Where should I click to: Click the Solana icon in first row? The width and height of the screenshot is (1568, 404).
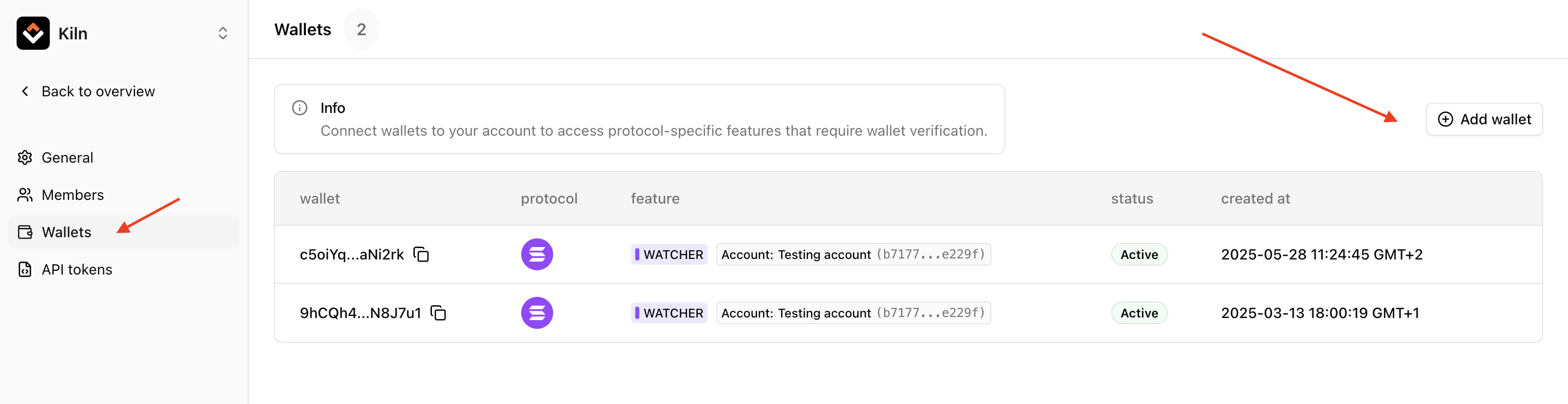point(536,254)
